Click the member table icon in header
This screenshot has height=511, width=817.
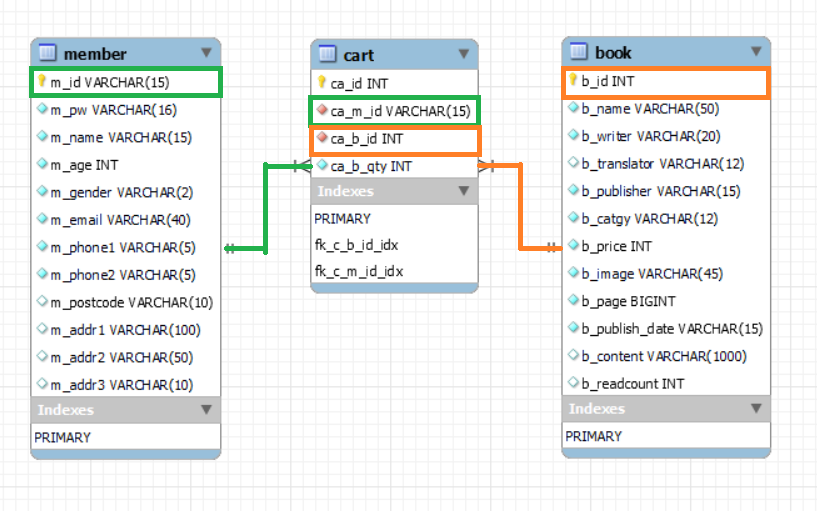(x=47, y=53)
